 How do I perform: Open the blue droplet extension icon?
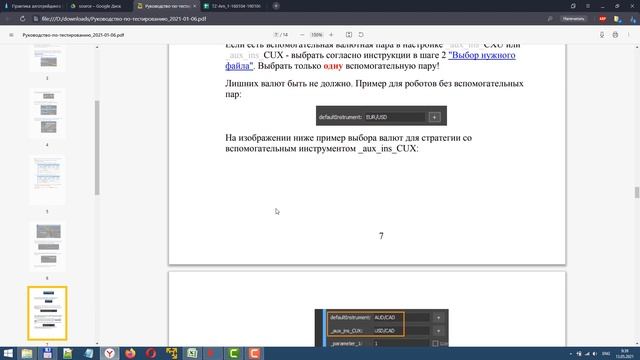coord(633,19)
